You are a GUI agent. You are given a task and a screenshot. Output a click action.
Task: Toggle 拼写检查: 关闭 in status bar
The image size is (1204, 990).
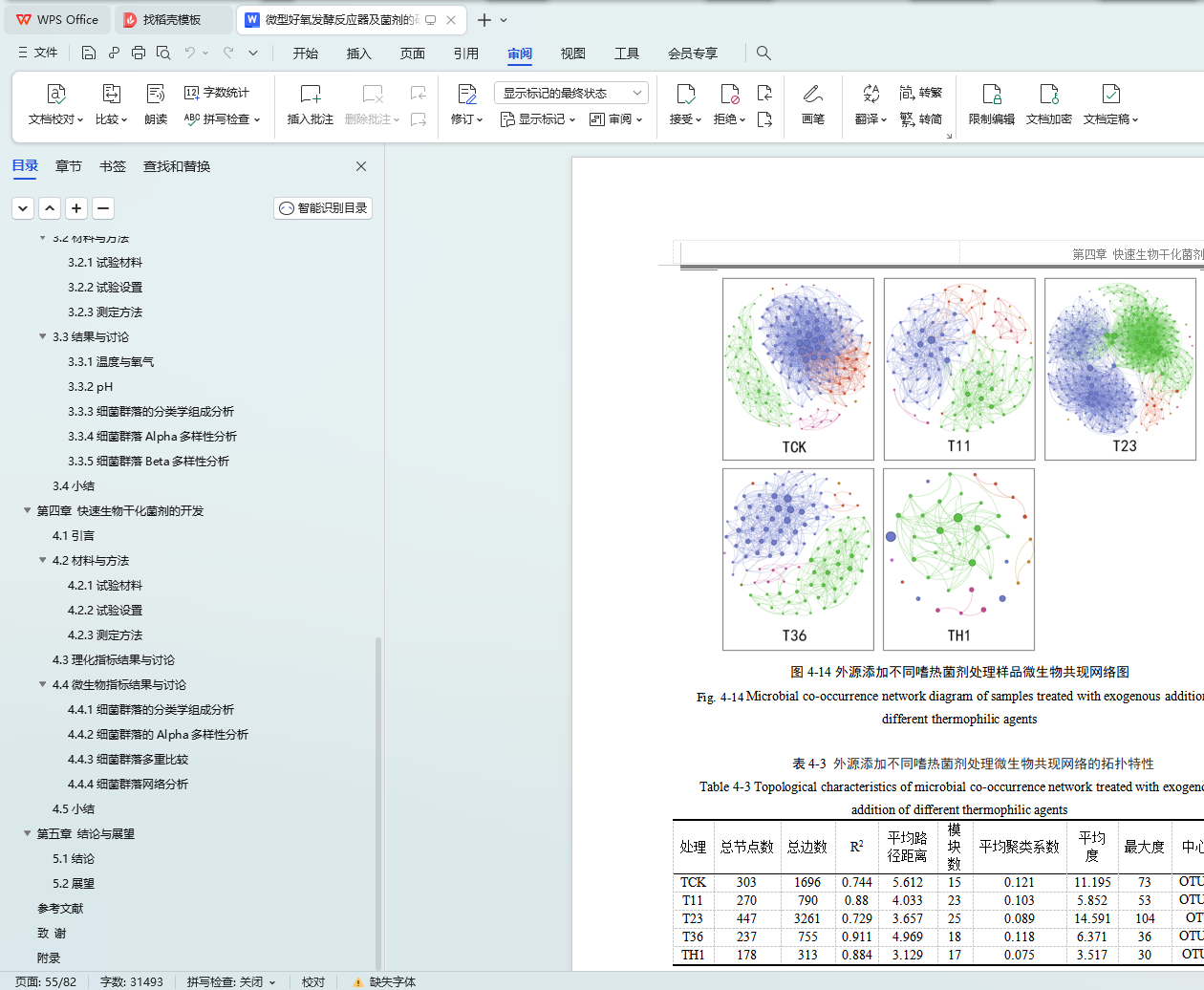pos(231,981)
